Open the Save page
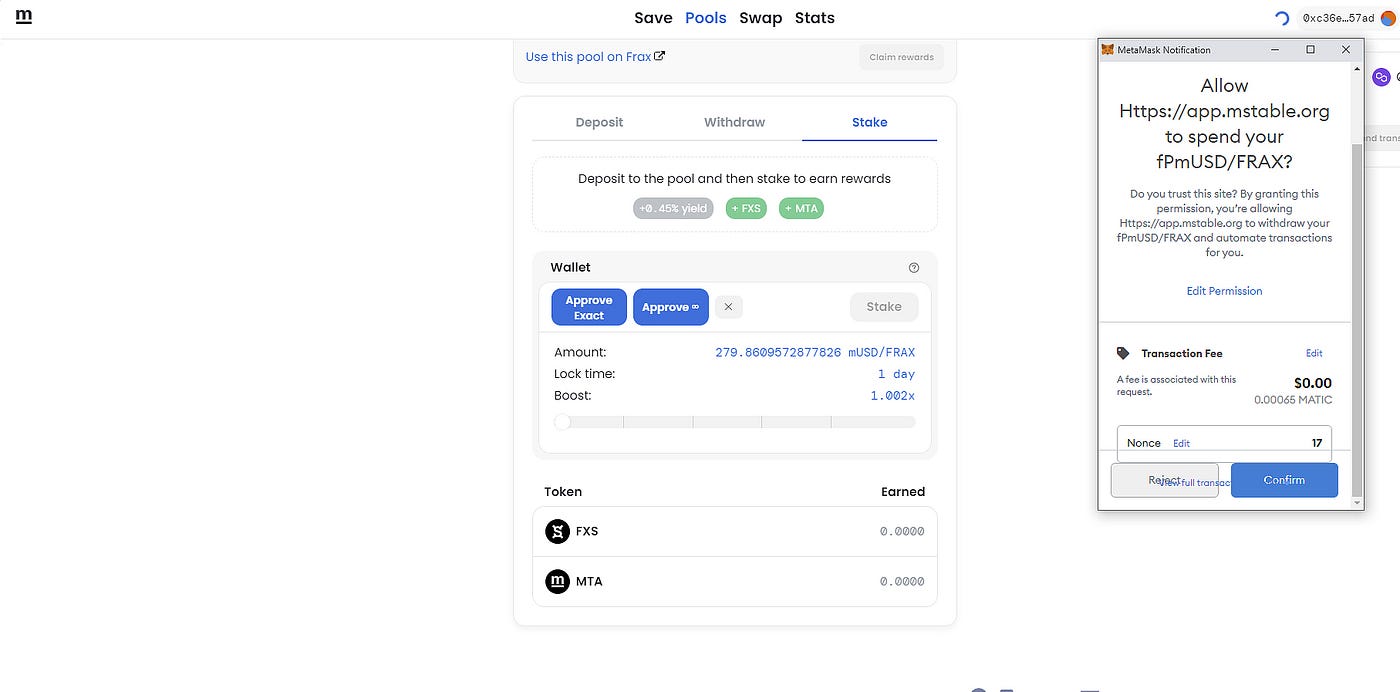The width and height of the screenshot is (1400, 692). [x=653, y=18]
